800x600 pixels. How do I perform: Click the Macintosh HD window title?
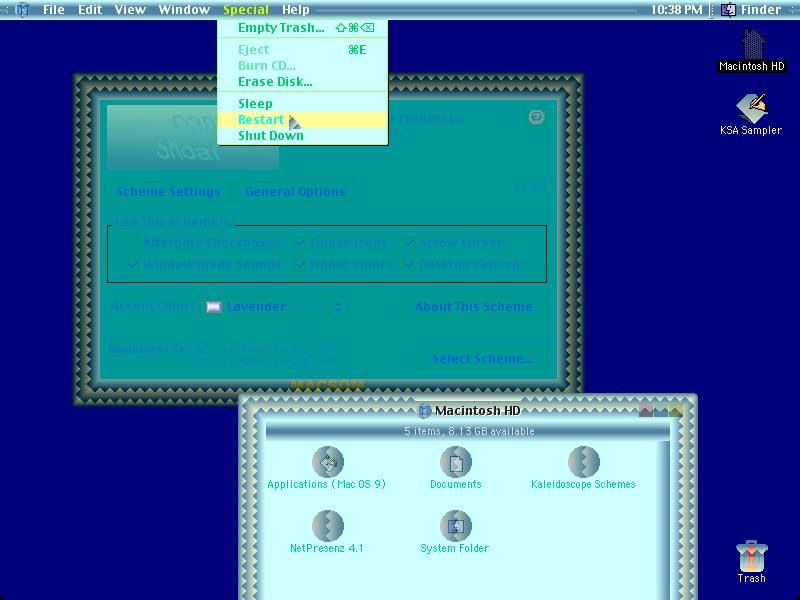click(x=478, y=411)
